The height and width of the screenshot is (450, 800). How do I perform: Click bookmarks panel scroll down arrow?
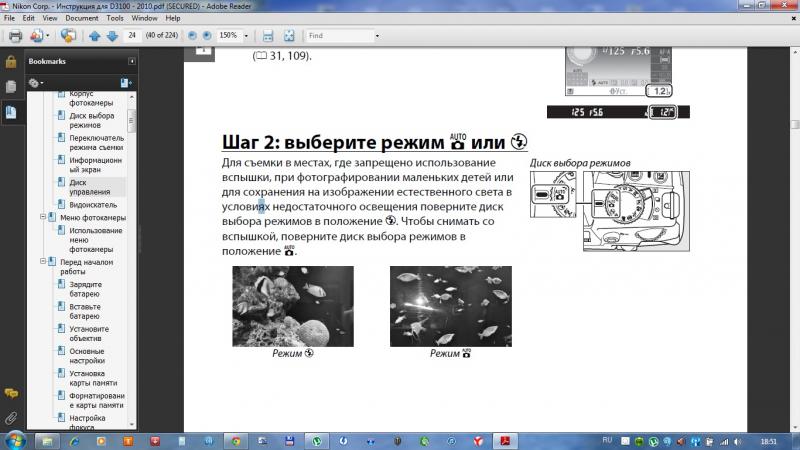[x=132, y=424]
